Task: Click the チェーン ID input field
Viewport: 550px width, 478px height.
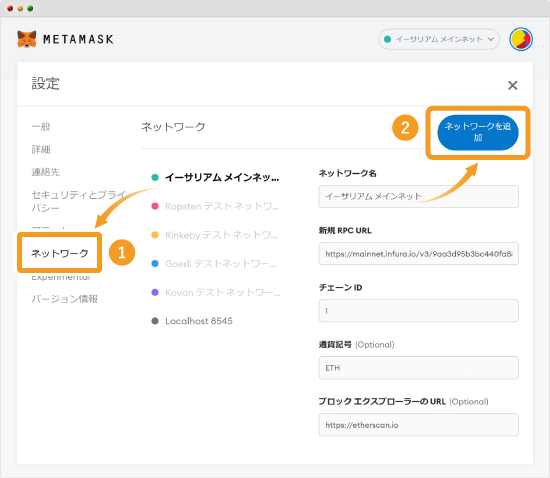Action: 418,311
